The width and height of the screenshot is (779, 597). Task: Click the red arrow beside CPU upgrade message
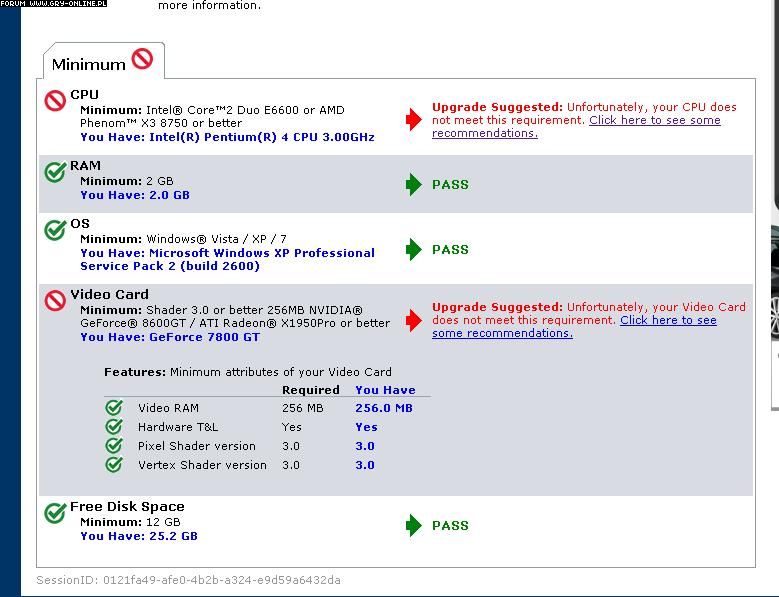[x=413, y=119]
